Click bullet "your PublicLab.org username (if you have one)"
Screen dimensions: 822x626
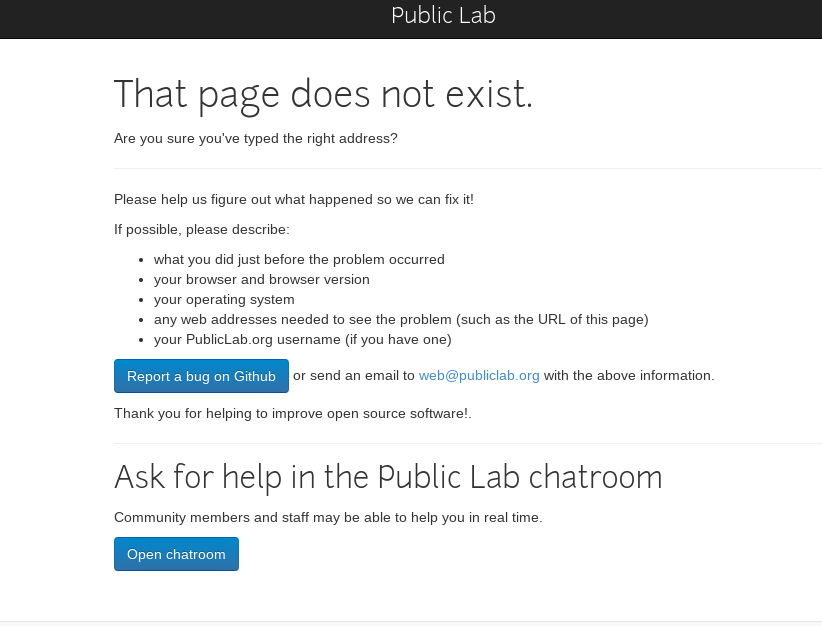(x=302, y=339)
